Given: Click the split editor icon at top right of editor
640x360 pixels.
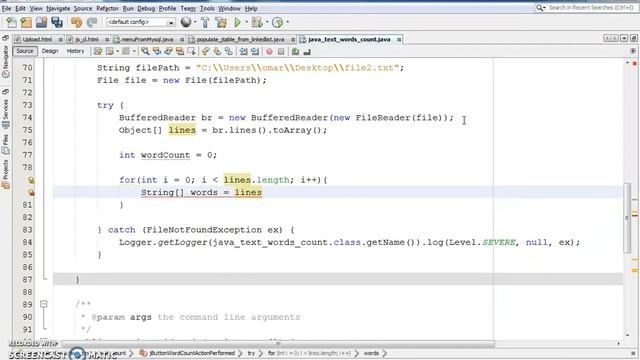Looking at the screenshot, I should pyautogui.click(x=633, y=51).
